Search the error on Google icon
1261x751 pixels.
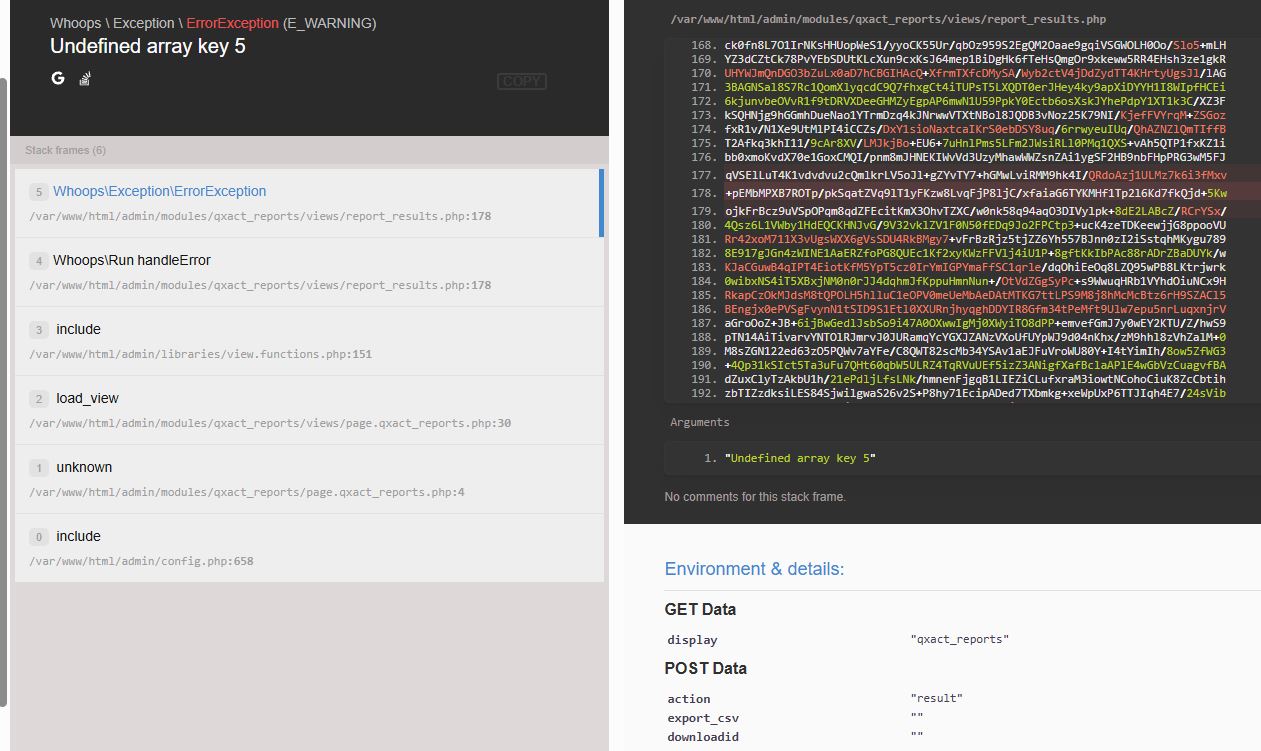click(x=58, y=78)
